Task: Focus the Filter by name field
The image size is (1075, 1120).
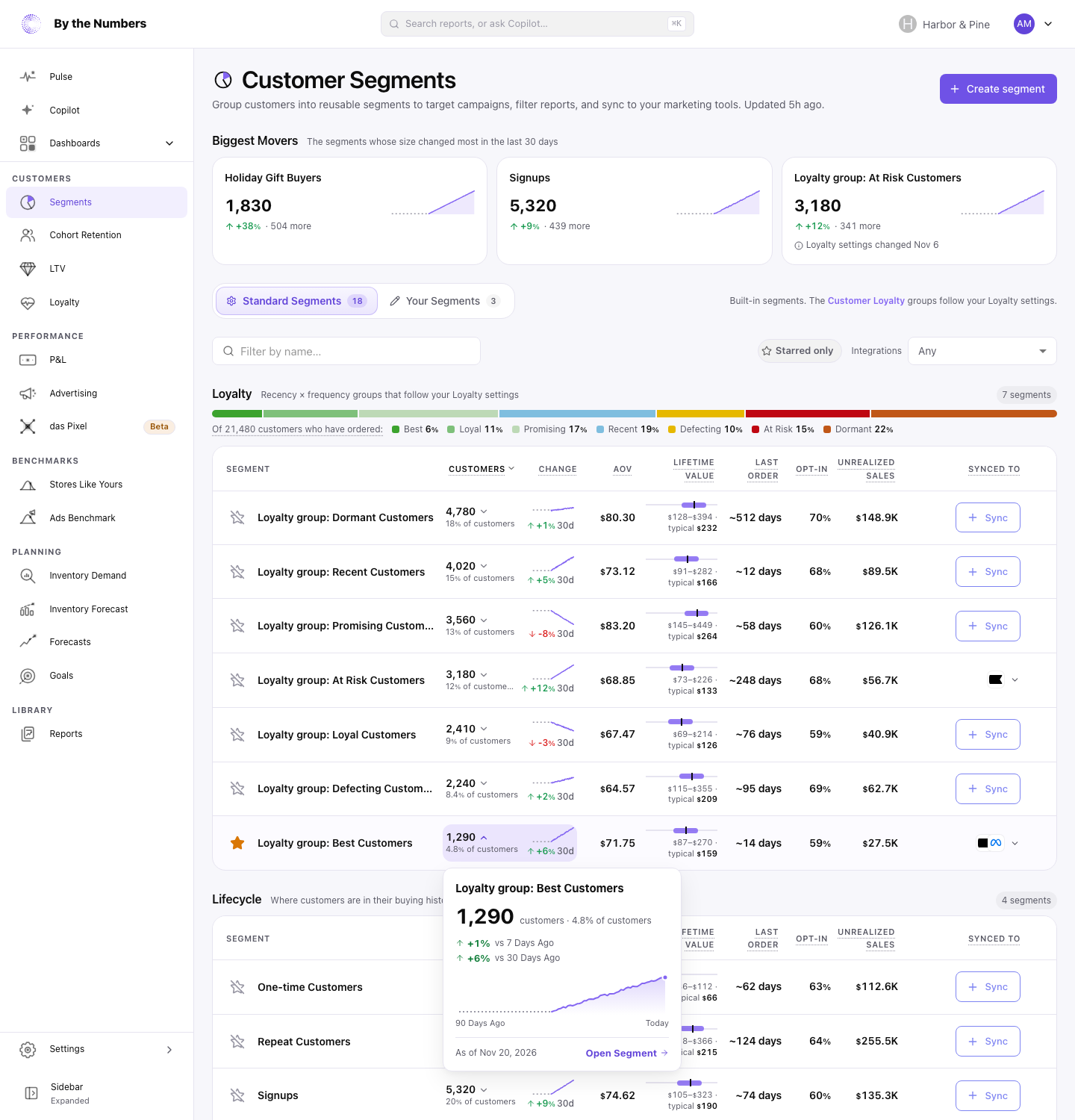Action: pyautogui.click(x=346, y=351)
